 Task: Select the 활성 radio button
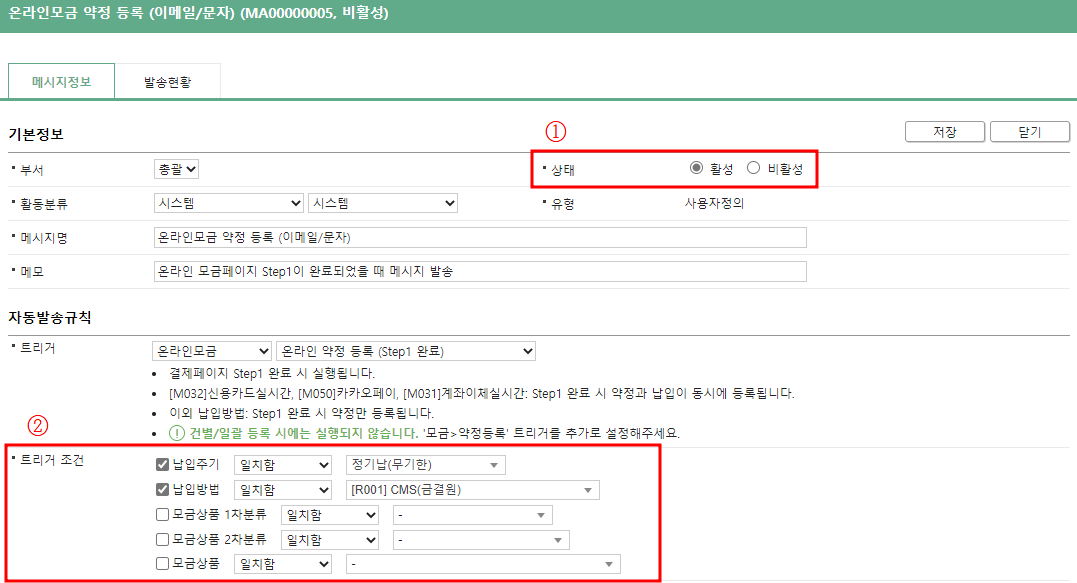click(696, 168)
